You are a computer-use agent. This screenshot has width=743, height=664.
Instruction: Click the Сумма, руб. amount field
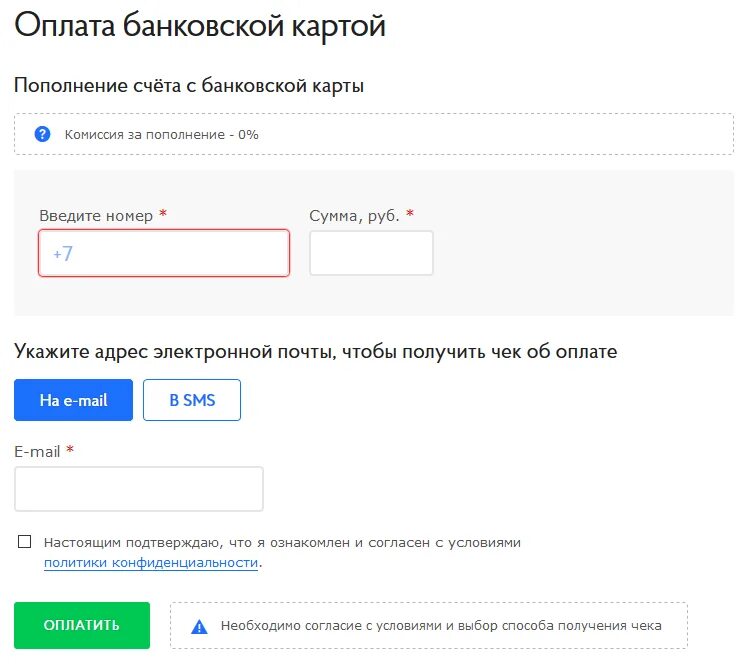[x=371, y=253]
